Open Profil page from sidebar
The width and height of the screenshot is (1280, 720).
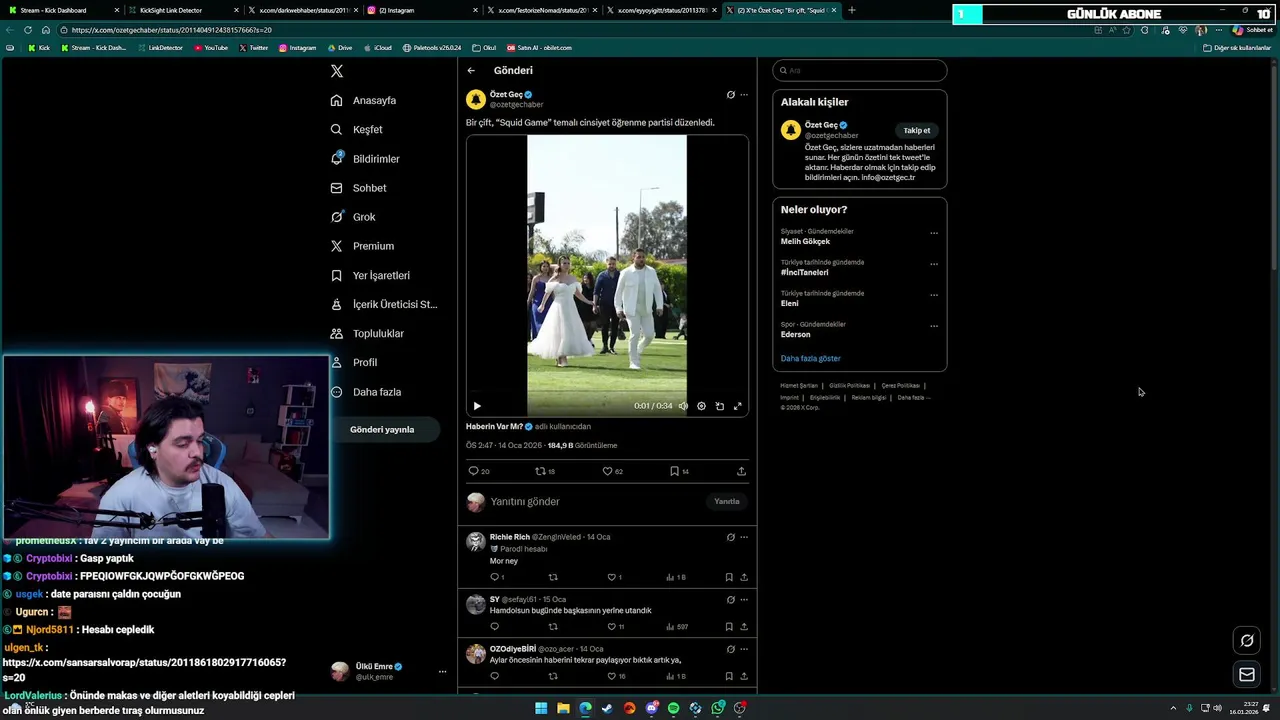pyautogui.click(x=354, y=362)
